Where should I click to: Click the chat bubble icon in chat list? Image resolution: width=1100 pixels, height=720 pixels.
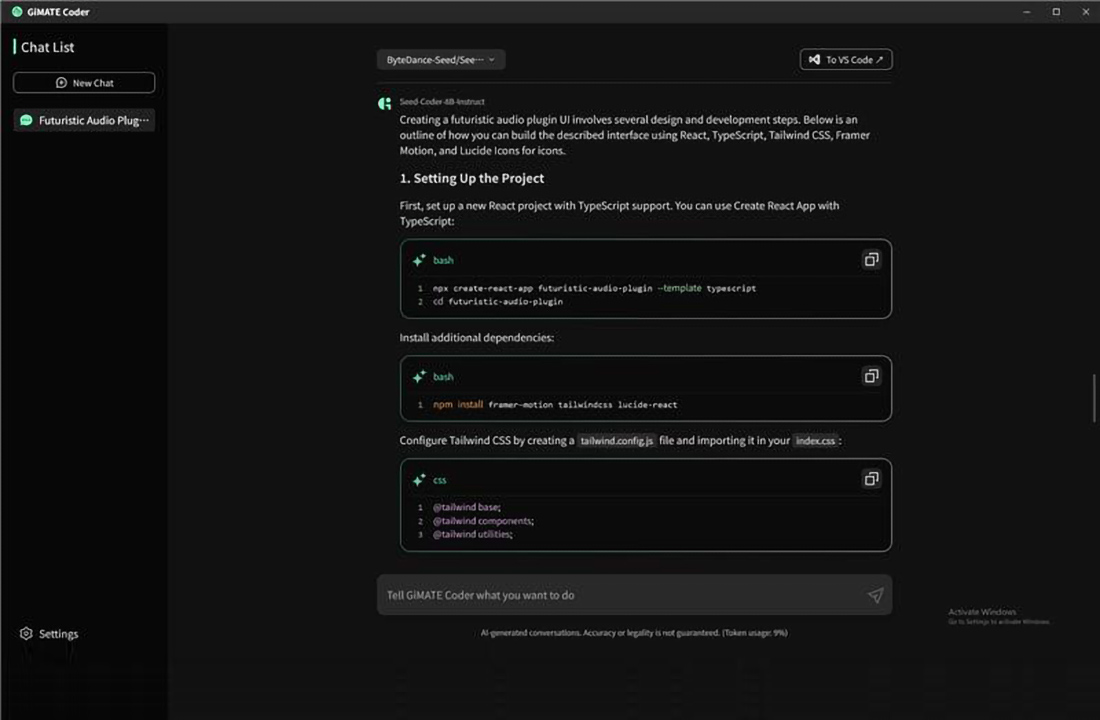pyautogui.click(x=26, y=121)
